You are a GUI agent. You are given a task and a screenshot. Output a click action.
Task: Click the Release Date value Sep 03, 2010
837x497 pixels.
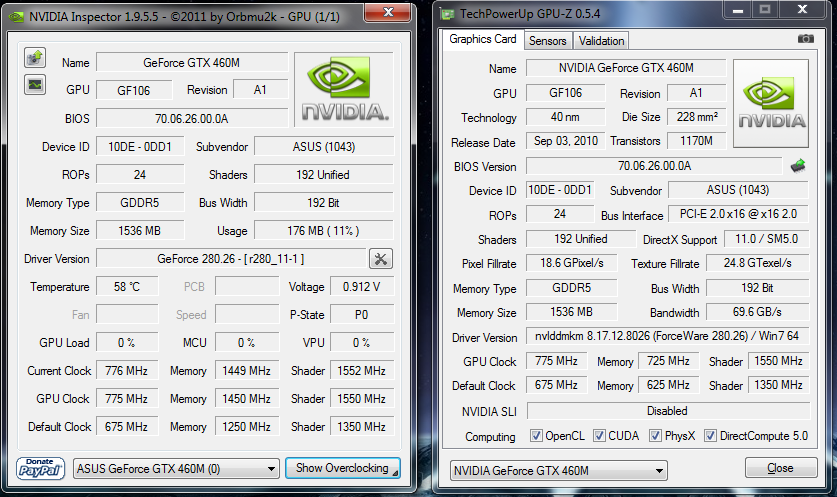(x=565, y=141)
